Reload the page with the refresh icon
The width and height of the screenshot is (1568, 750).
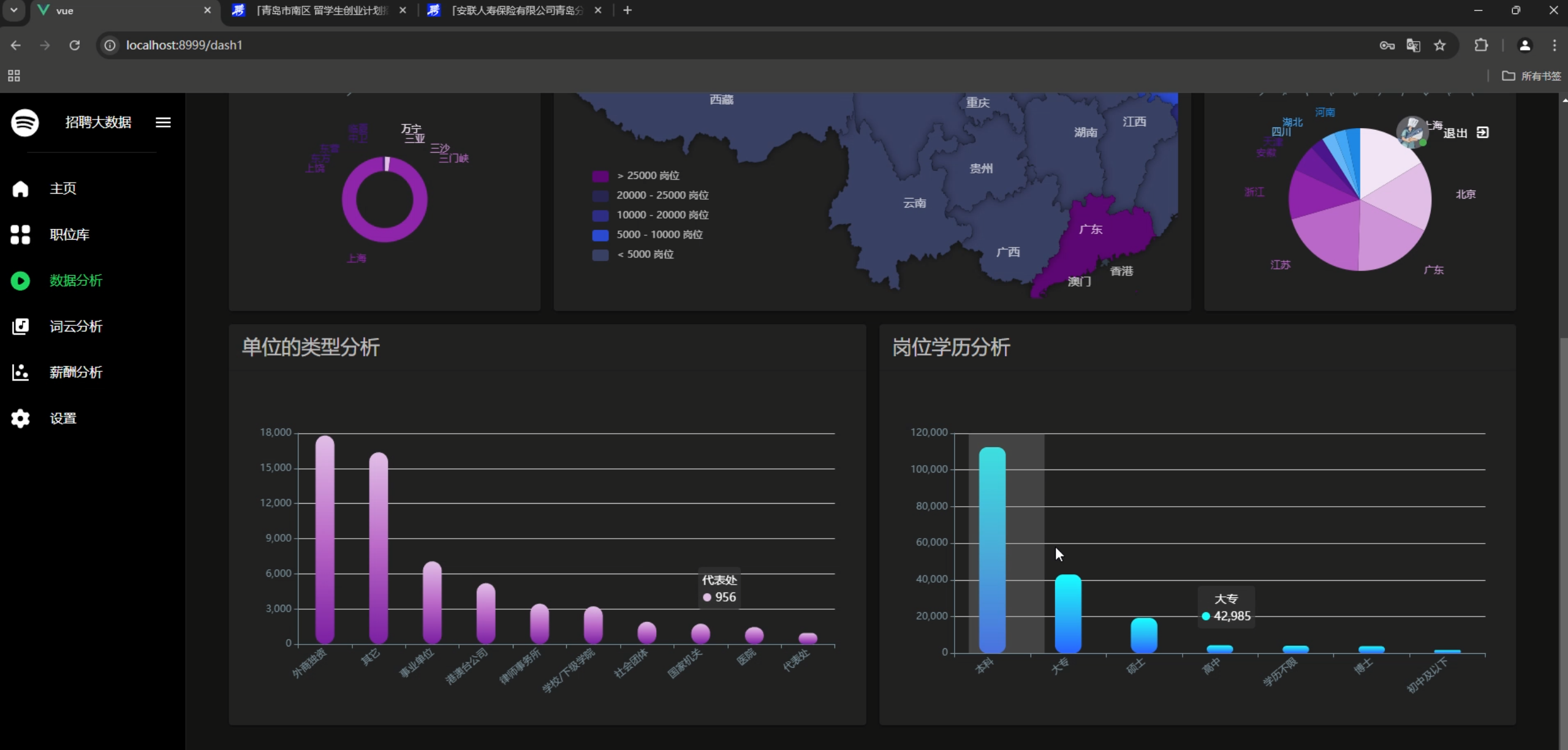click(x=74, y=45)
